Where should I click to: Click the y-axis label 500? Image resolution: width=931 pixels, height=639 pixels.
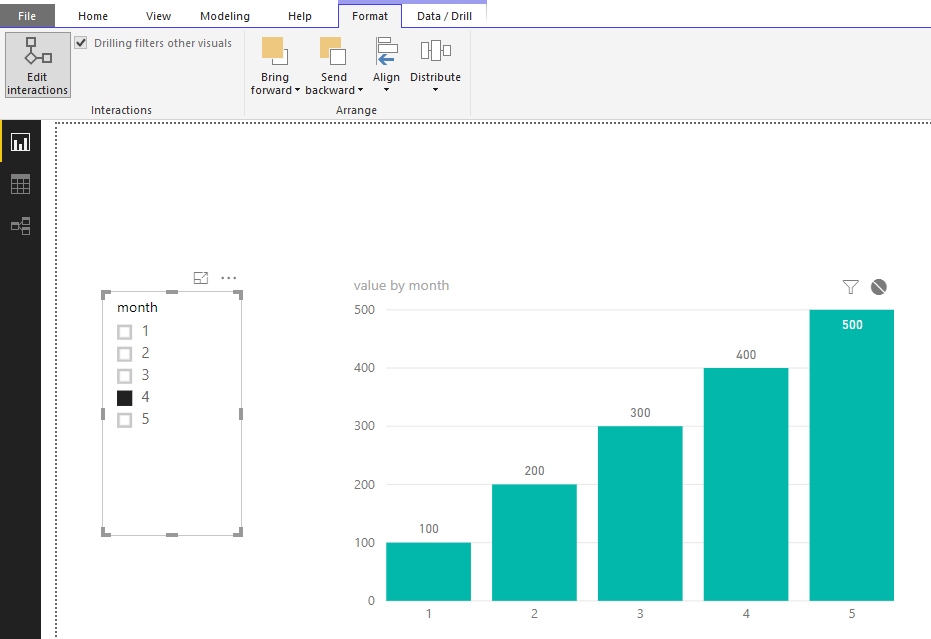pyautogui.click(x=364, y=309)
